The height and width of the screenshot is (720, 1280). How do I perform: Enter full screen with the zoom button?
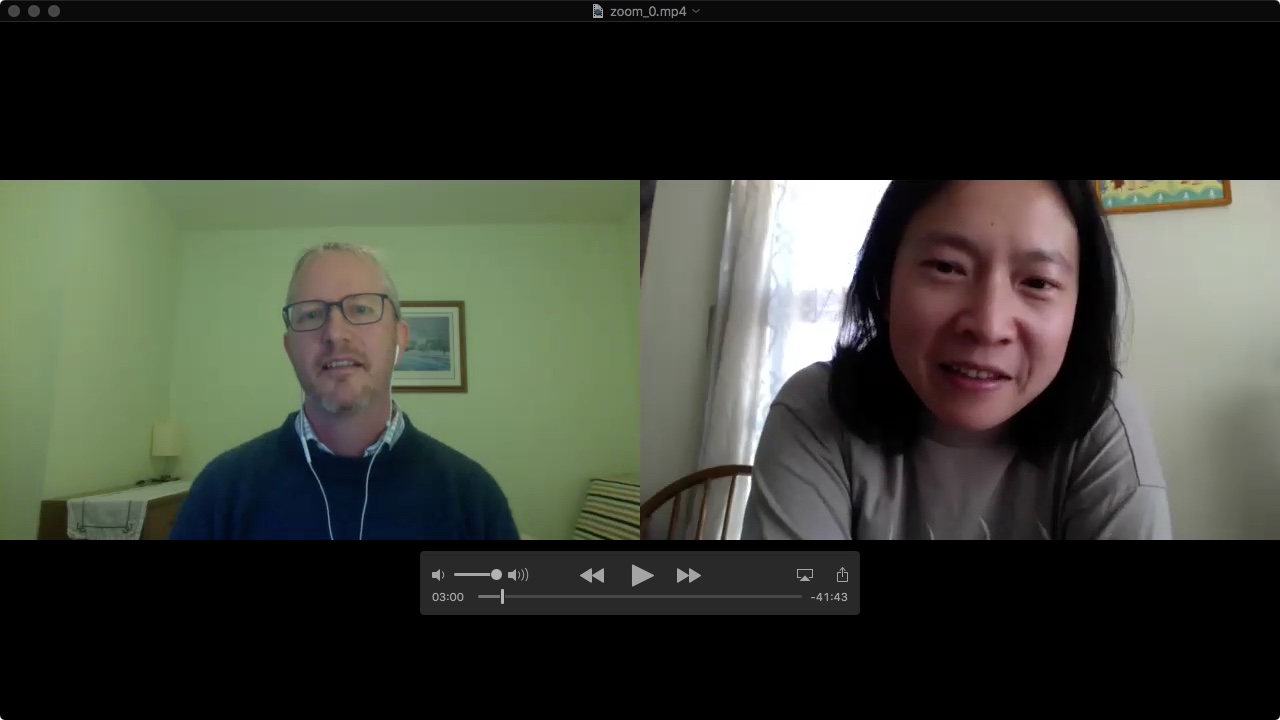[54, 11]
